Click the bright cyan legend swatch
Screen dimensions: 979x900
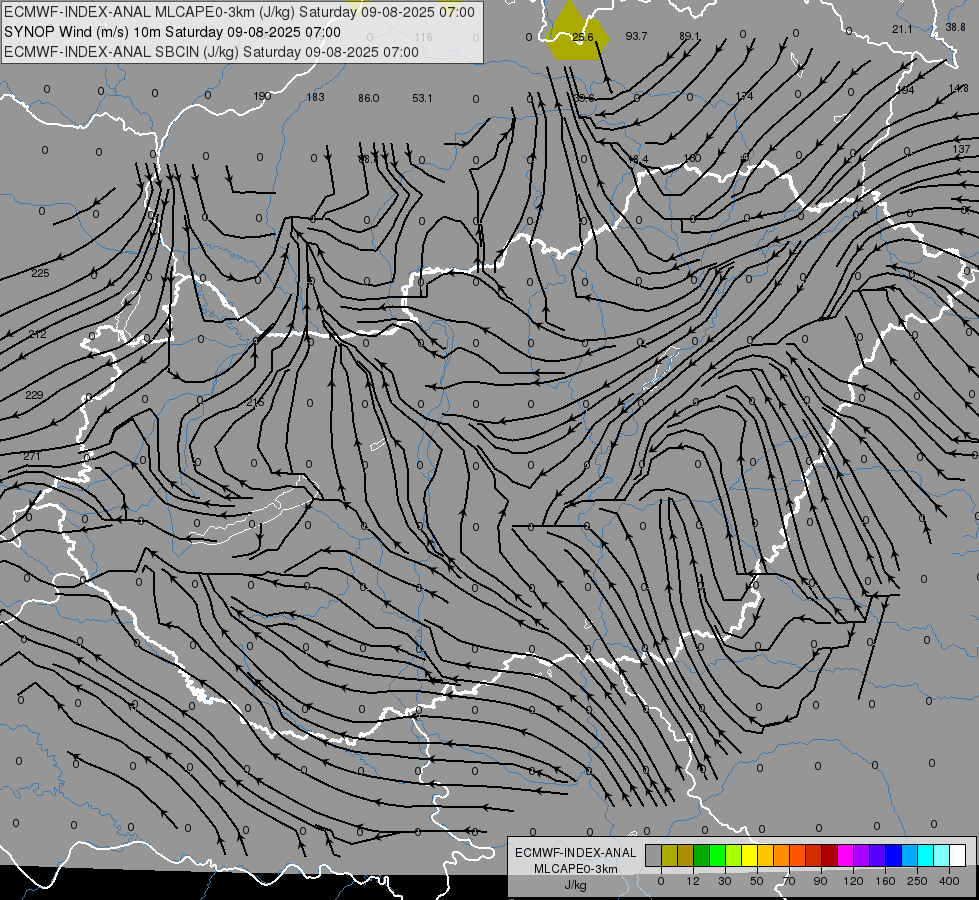click(925, 856)
